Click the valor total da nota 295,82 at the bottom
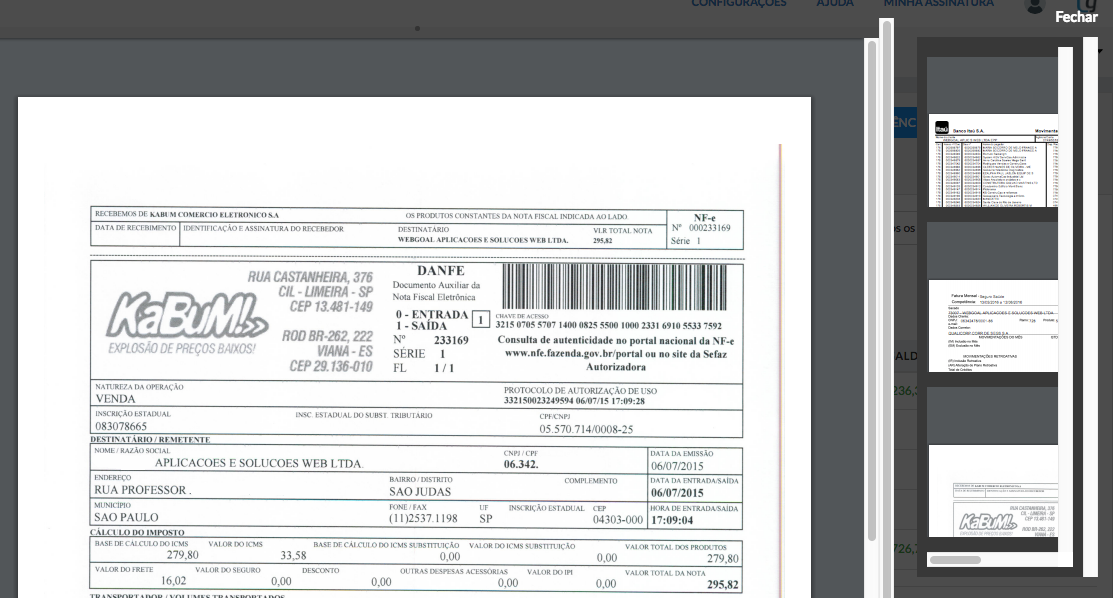This screenshot has height=598, width=1113. pyautogui.click(x=723, y=585)
